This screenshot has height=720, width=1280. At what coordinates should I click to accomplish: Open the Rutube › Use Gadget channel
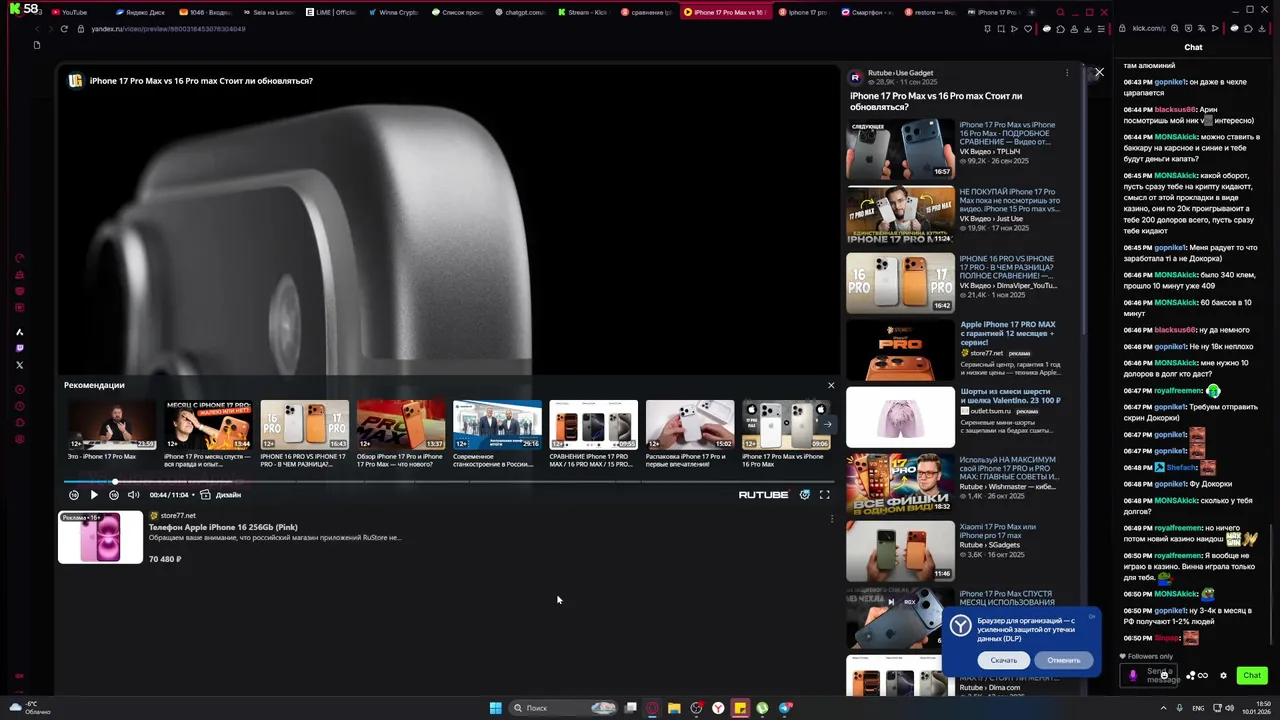click(x=900, y=73)
